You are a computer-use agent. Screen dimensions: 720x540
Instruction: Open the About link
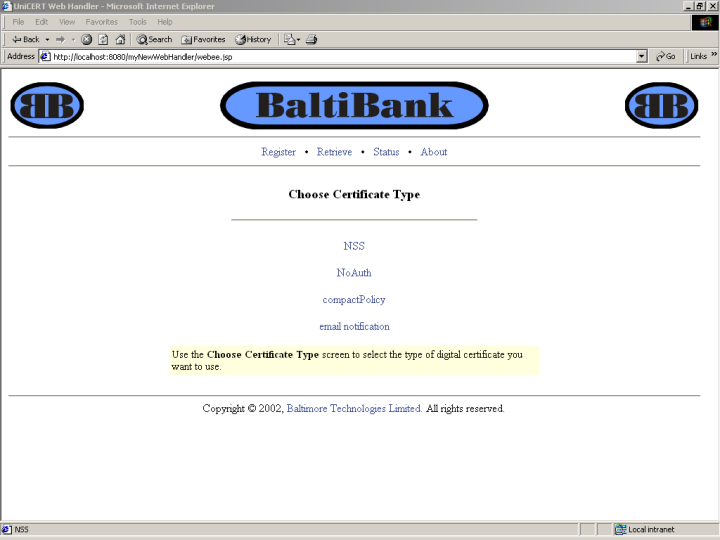click(x=434, y=152)
